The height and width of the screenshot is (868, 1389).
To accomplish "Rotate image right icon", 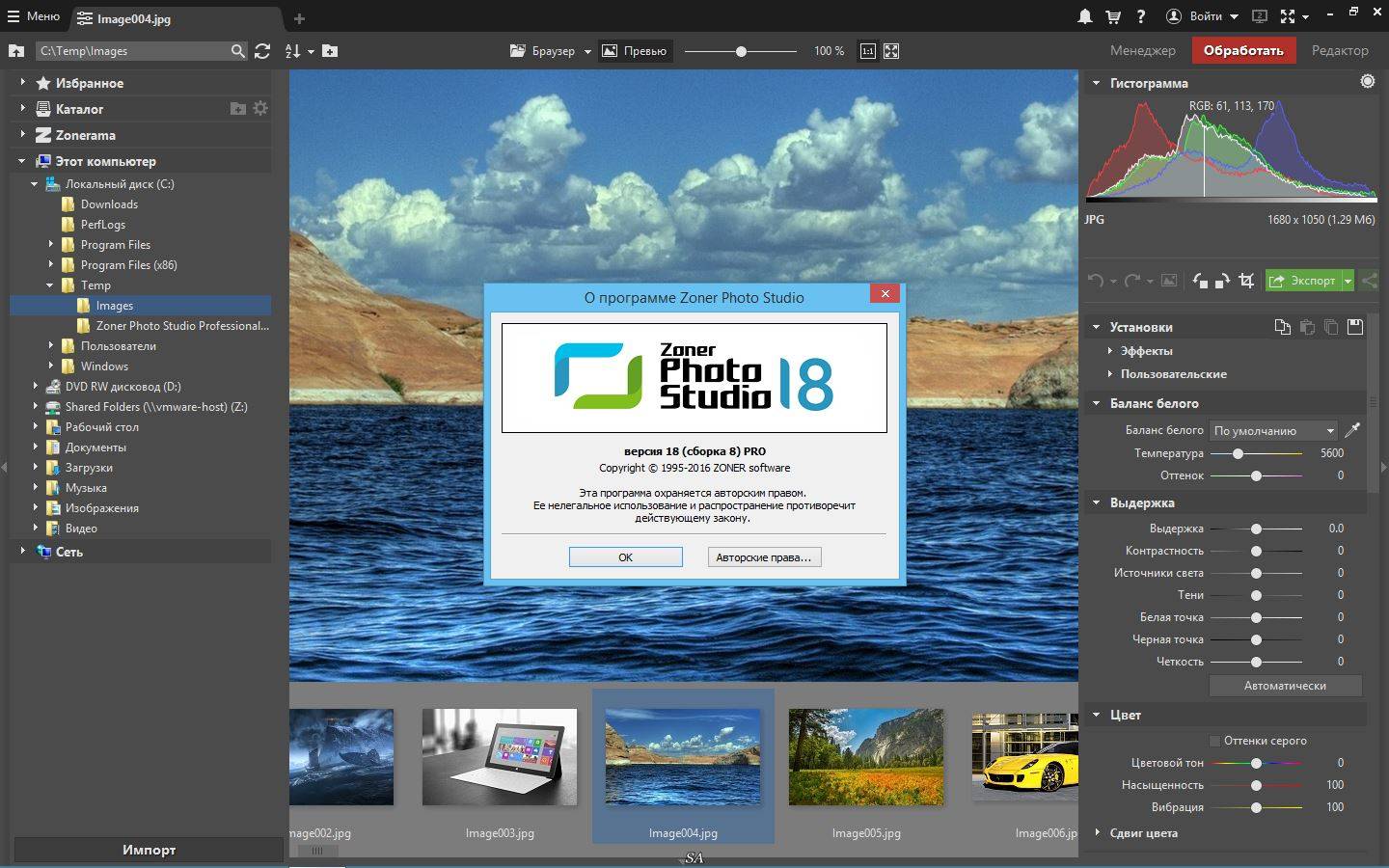I will (1222, 281).
